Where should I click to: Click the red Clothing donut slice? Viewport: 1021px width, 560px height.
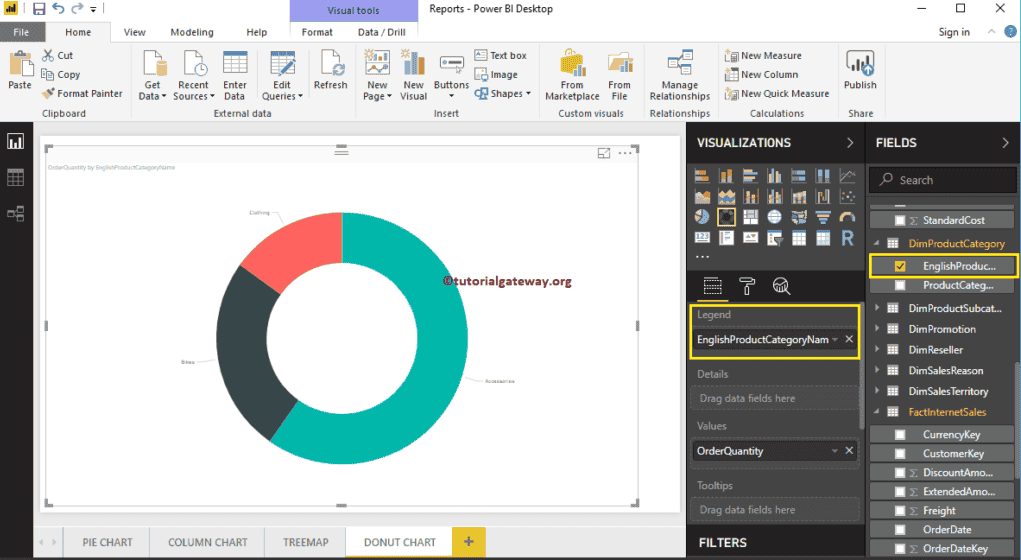click(x=300, y=247)
